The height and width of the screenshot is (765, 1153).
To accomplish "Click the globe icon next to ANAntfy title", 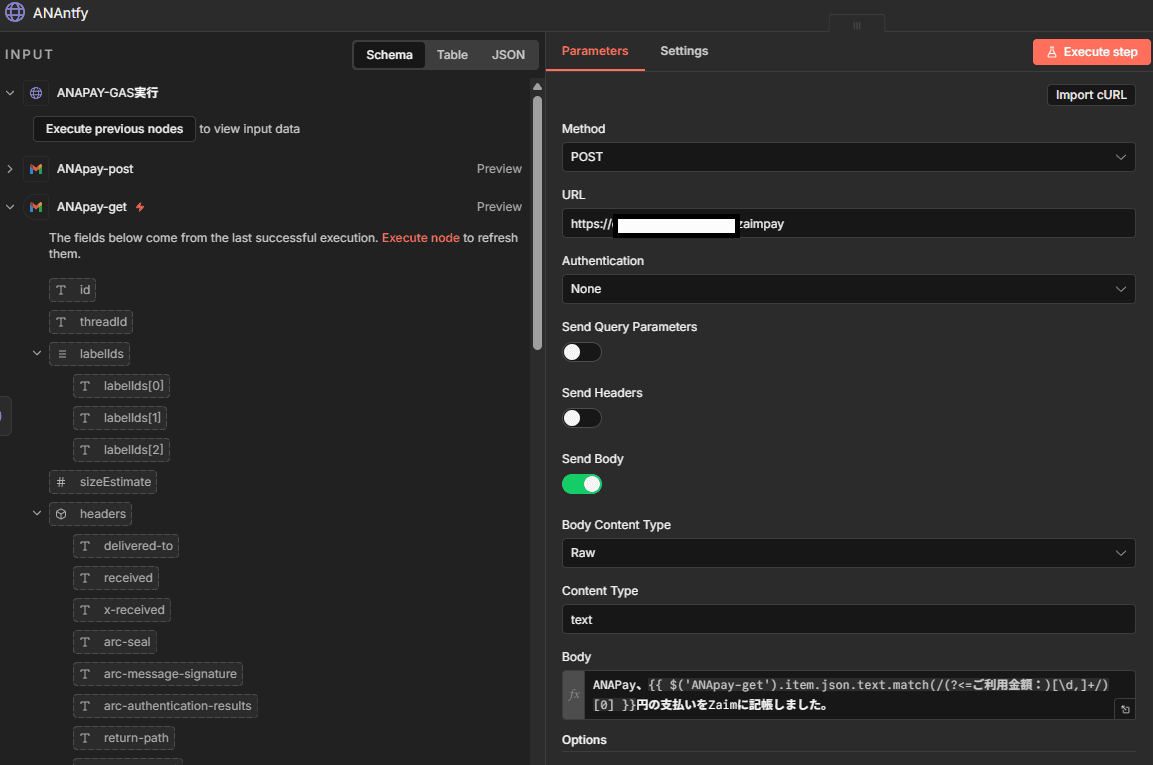I will tap(15, 13).
